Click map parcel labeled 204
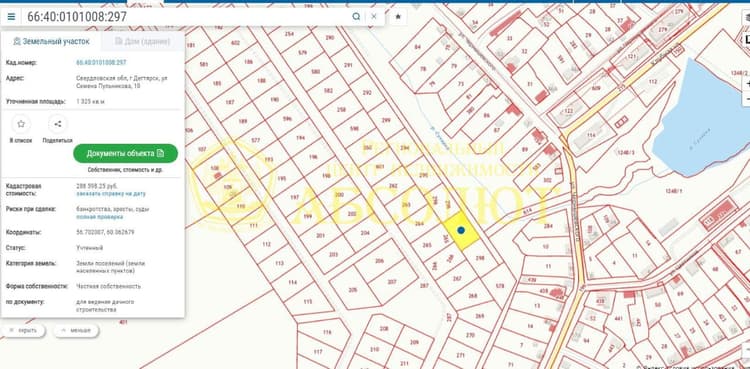This screenshot has height=369, width=750. [x=365, y=233]
